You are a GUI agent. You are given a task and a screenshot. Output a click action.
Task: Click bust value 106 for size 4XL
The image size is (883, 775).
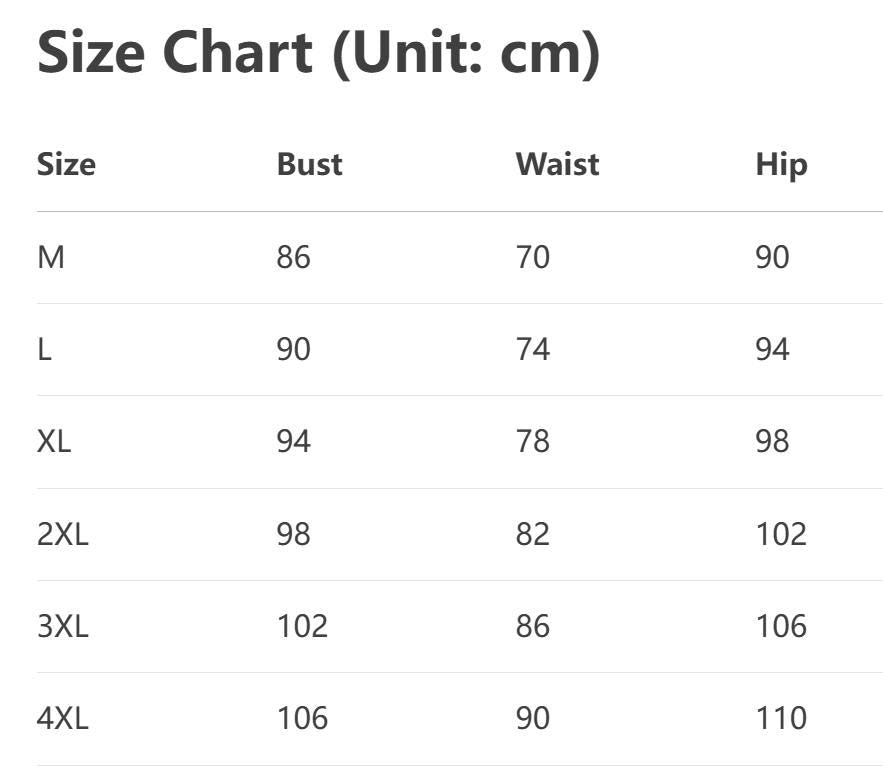[x=302, y=718]
